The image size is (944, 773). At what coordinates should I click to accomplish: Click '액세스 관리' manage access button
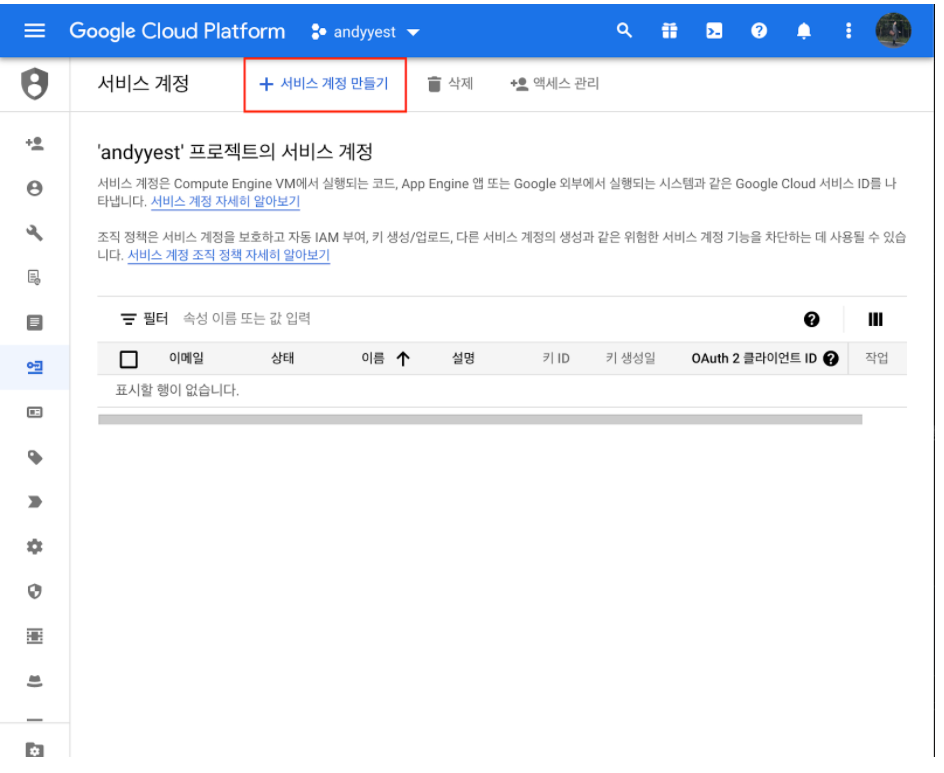(554, 84)
